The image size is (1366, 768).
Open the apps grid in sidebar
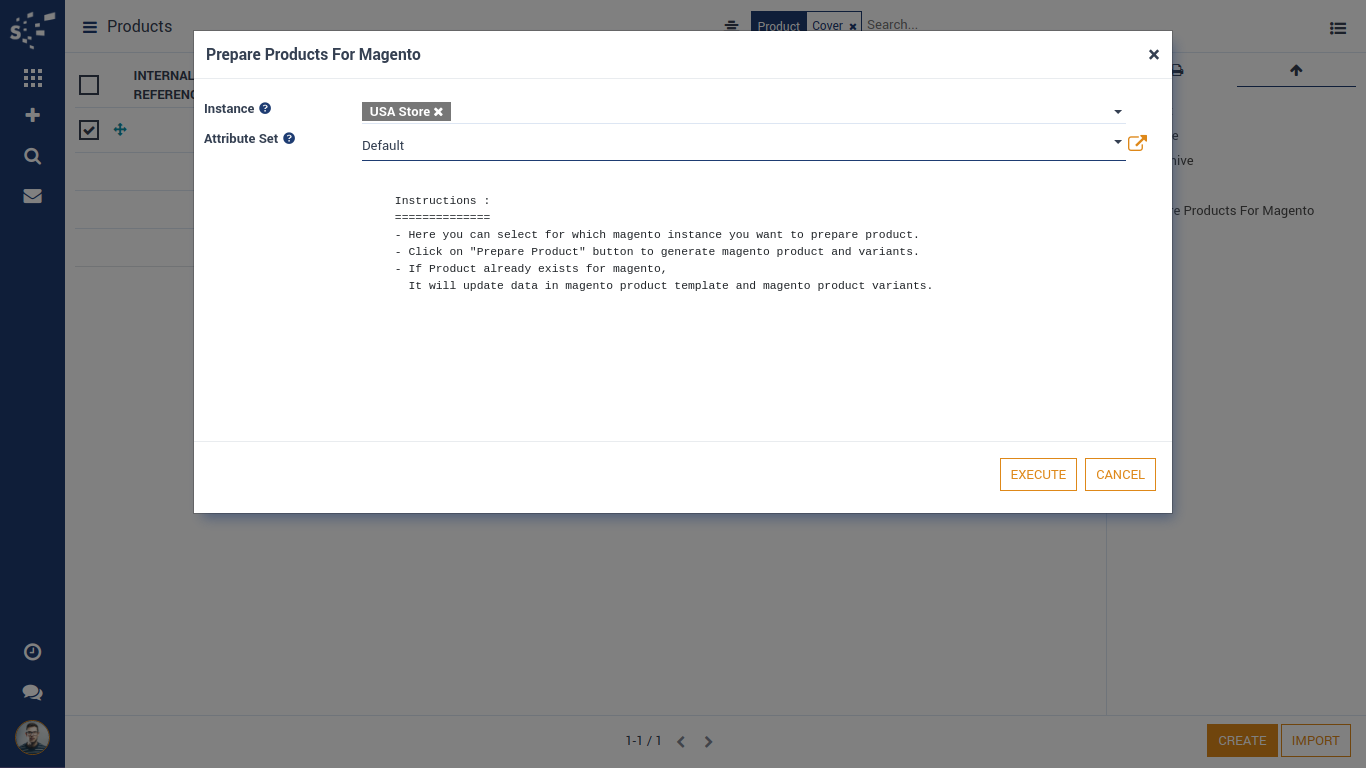coord(32,78)
